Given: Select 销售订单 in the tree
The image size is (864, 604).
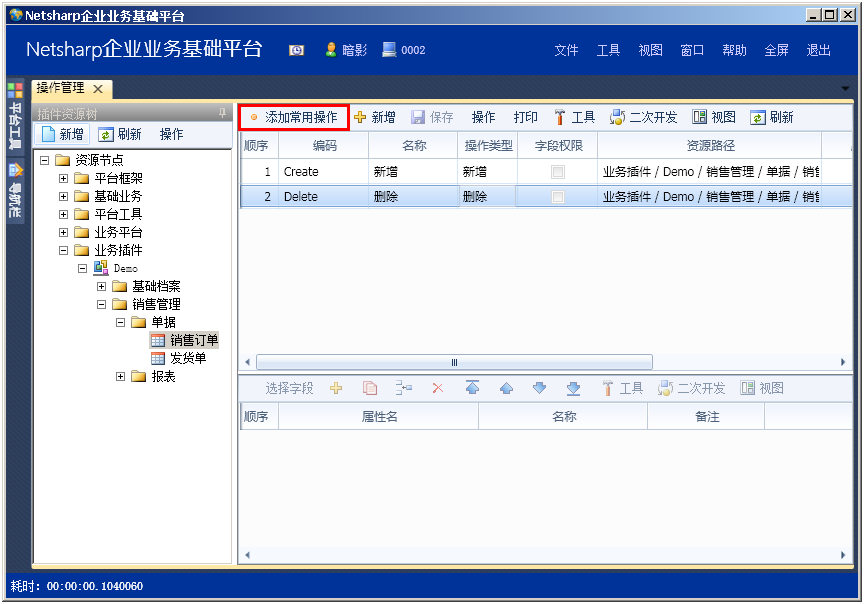Looking at the screenshot, I should [185, 341].
